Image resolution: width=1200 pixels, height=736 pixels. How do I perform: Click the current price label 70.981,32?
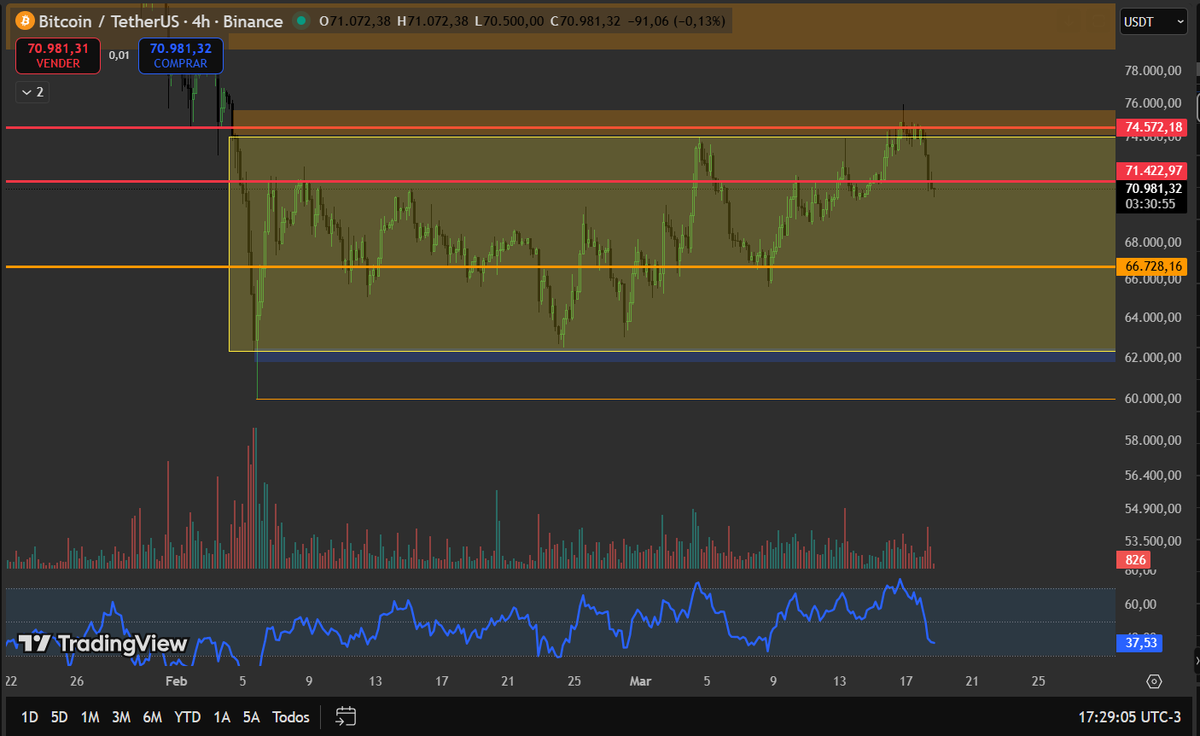[x=1154, y=188]
